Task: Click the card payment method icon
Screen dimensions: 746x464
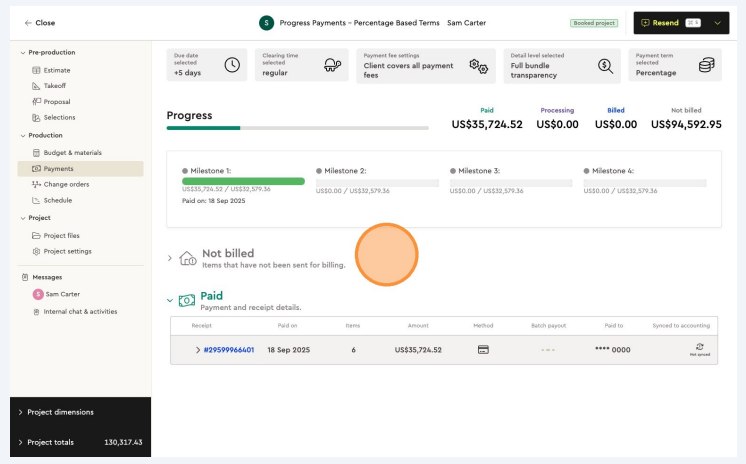Action: point(483,350)
